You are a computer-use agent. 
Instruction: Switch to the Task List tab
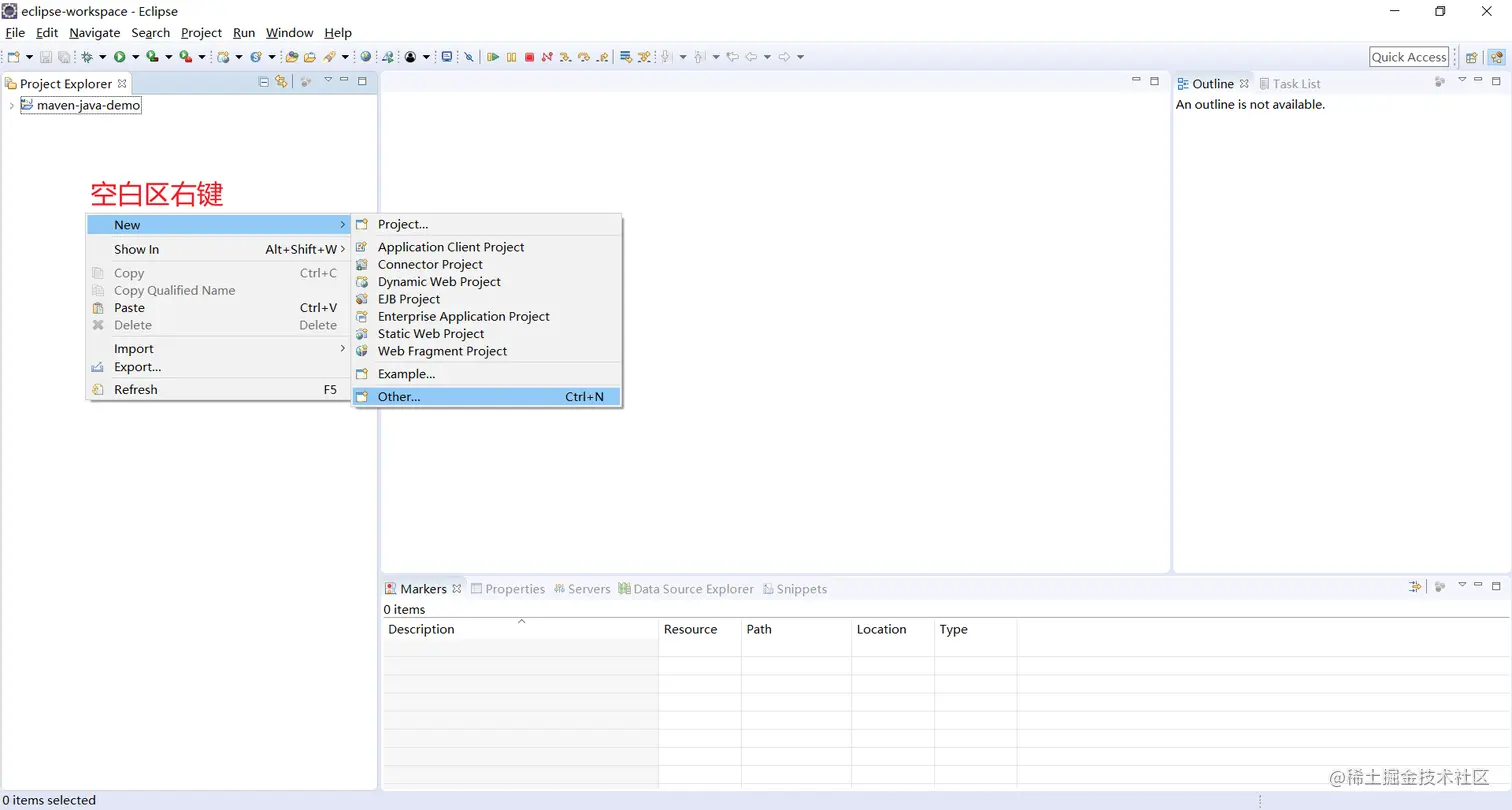[1290, 84]
